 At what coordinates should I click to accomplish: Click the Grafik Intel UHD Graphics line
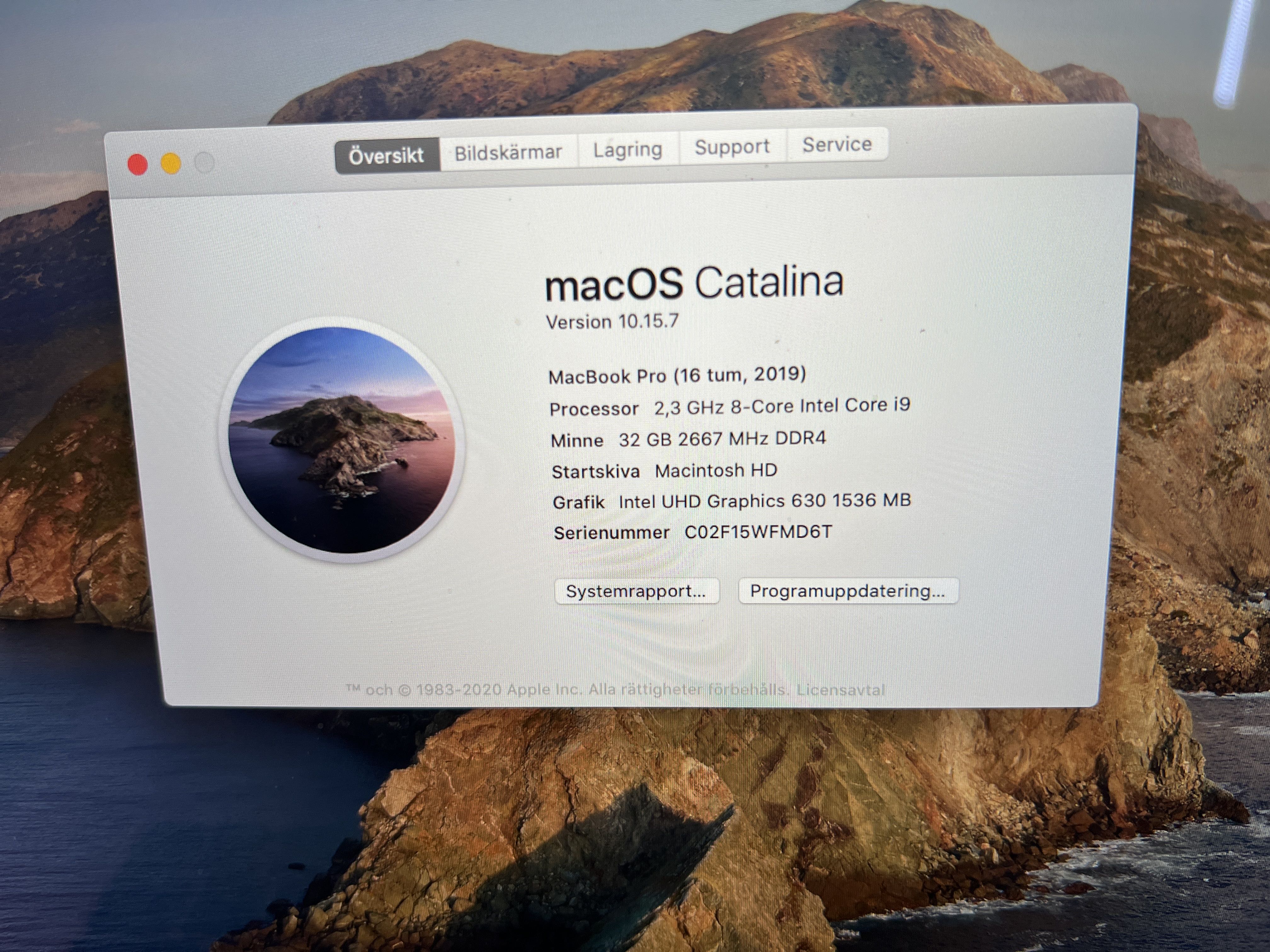coord(731,501)
